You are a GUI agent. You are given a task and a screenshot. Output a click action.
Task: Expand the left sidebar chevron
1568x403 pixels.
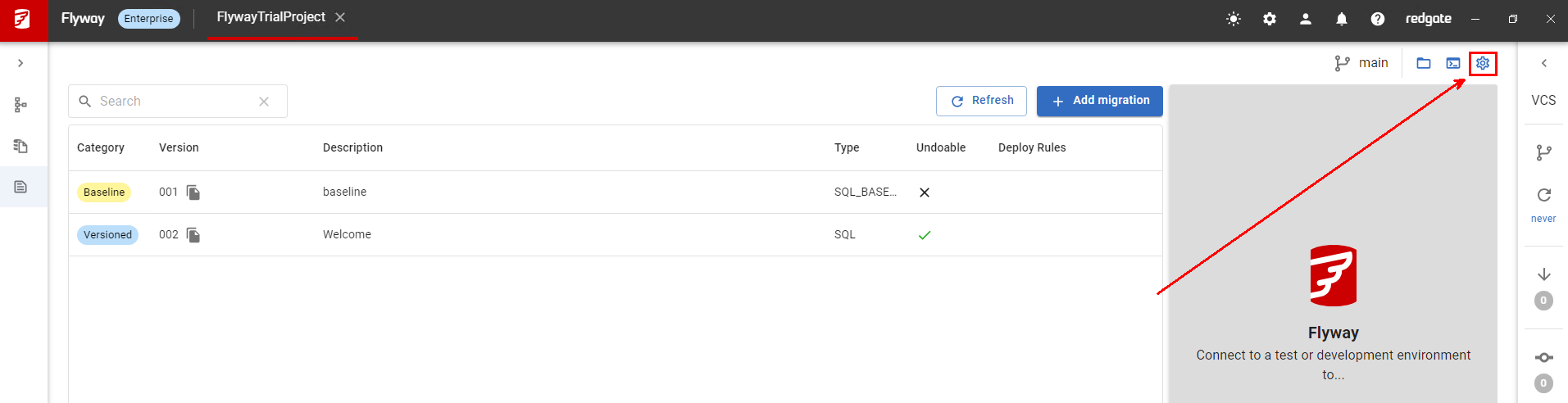point(20,63)
